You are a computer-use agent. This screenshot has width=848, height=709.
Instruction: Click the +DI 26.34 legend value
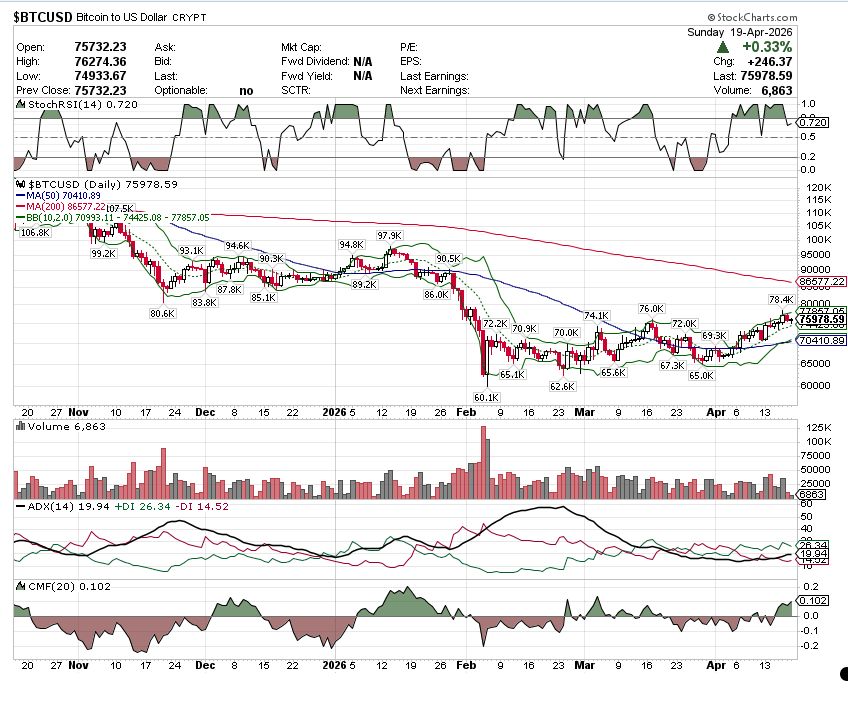tap(142, 507)
